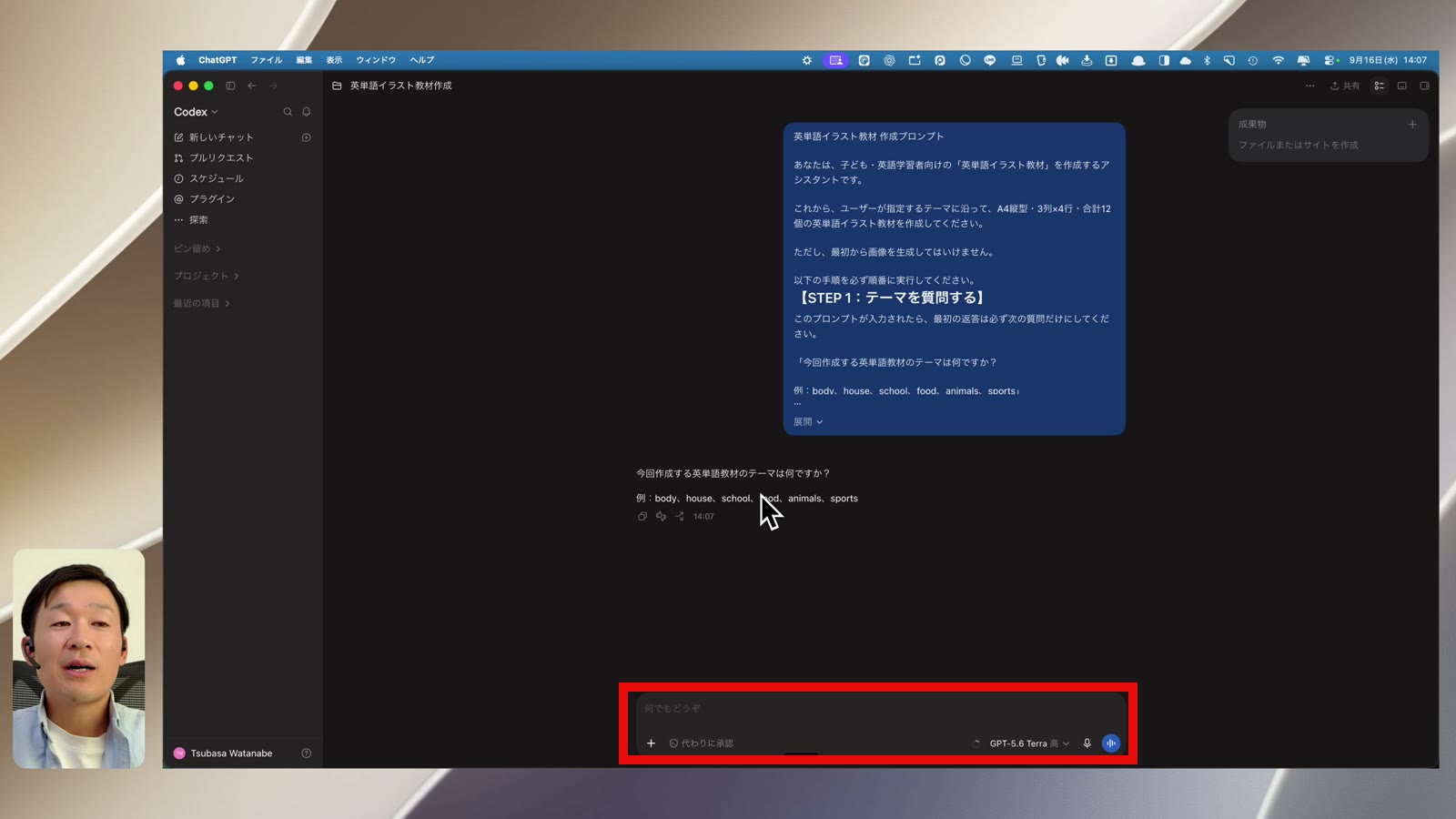Click the ChatGPT knot icon in menu bar

pos(889,60)
